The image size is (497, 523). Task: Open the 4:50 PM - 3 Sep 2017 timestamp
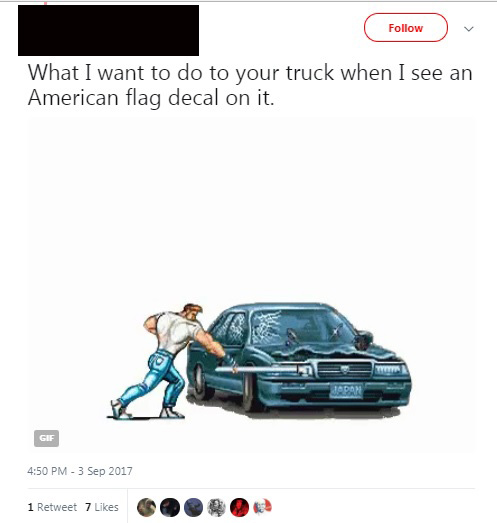pos(80,471)
